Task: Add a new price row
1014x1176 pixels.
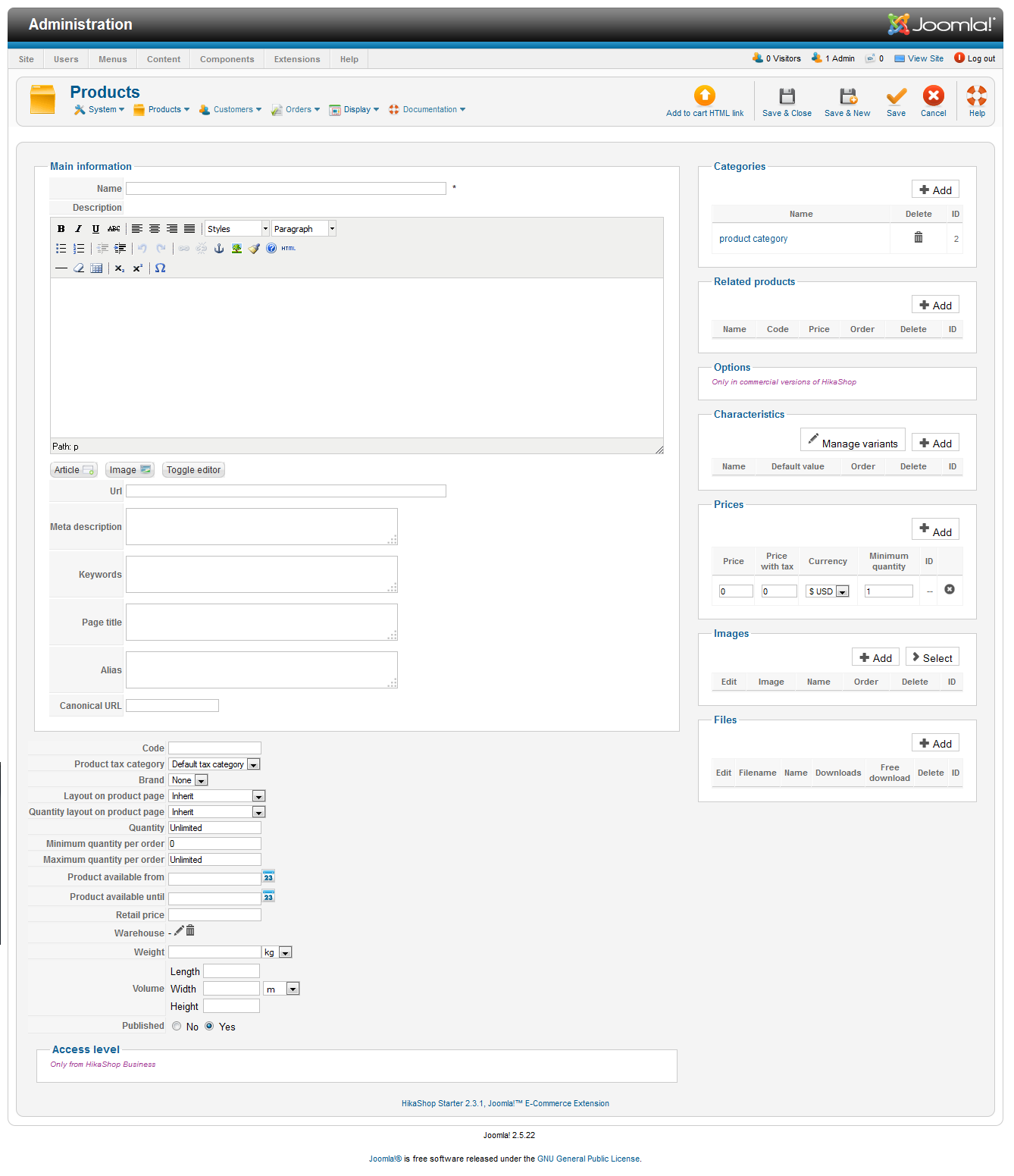Action: tap(936, 529)
